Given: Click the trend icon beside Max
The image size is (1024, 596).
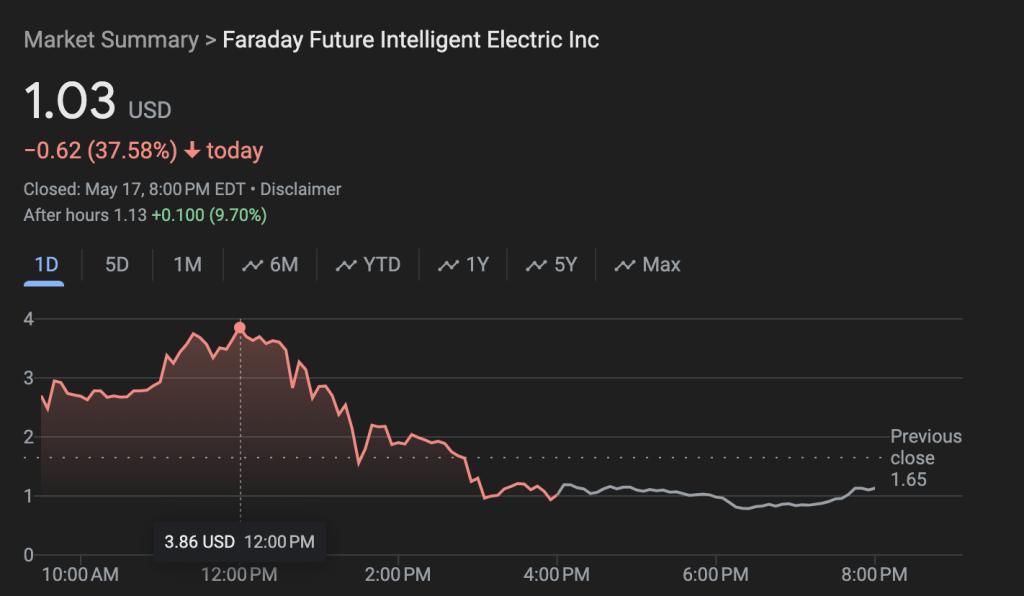Looking at the screenshot, I should click(x=625, y=265).
